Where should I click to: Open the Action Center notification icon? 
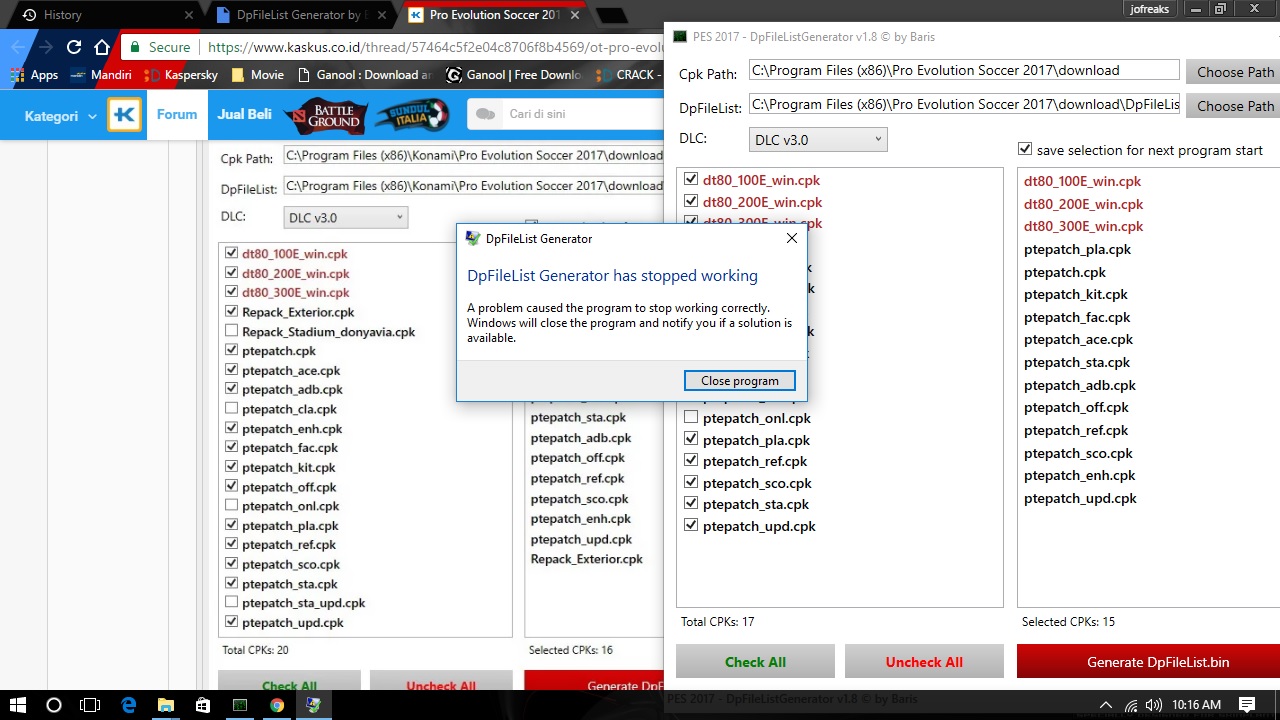pos(1247,705)
